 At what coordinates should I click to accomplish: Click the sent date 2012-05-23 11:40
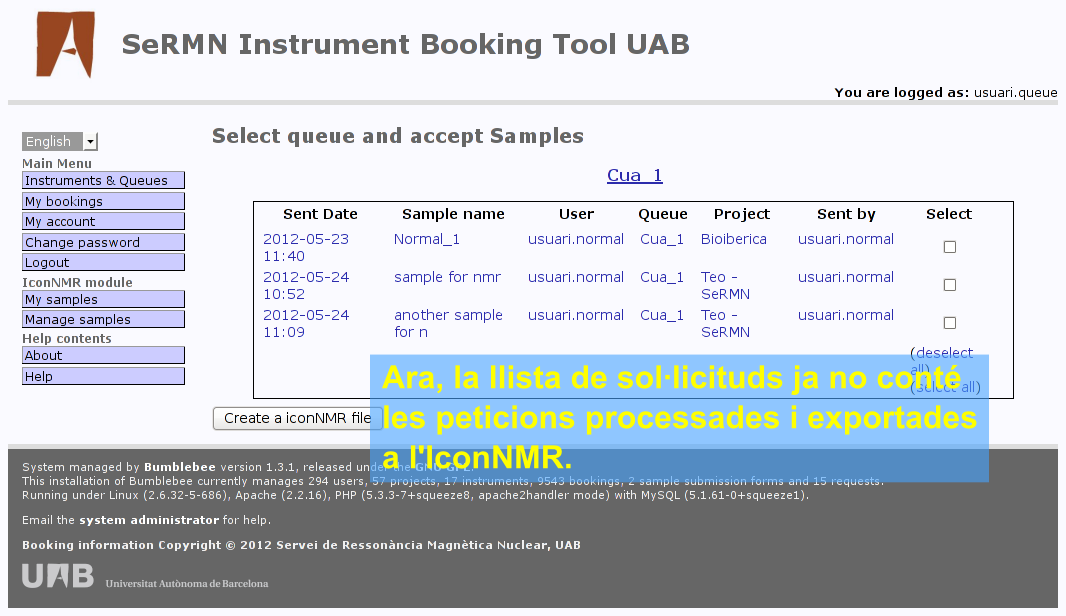[306, 247]
